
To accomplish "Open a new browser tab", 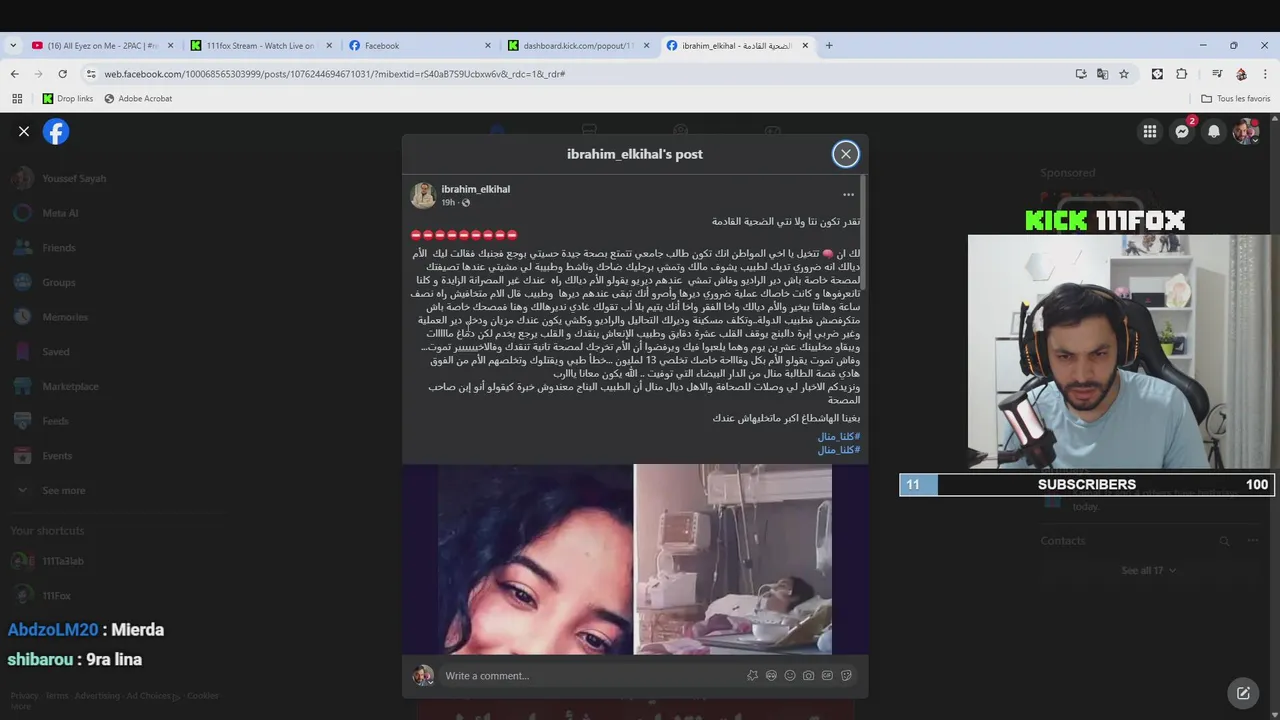I will click(829, 45).
